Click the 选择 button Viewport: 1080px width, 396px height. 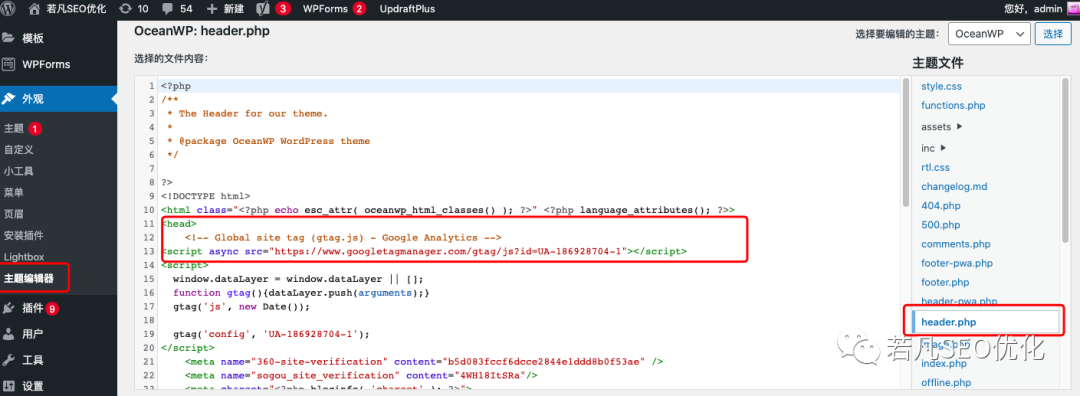click(1053, 33)
